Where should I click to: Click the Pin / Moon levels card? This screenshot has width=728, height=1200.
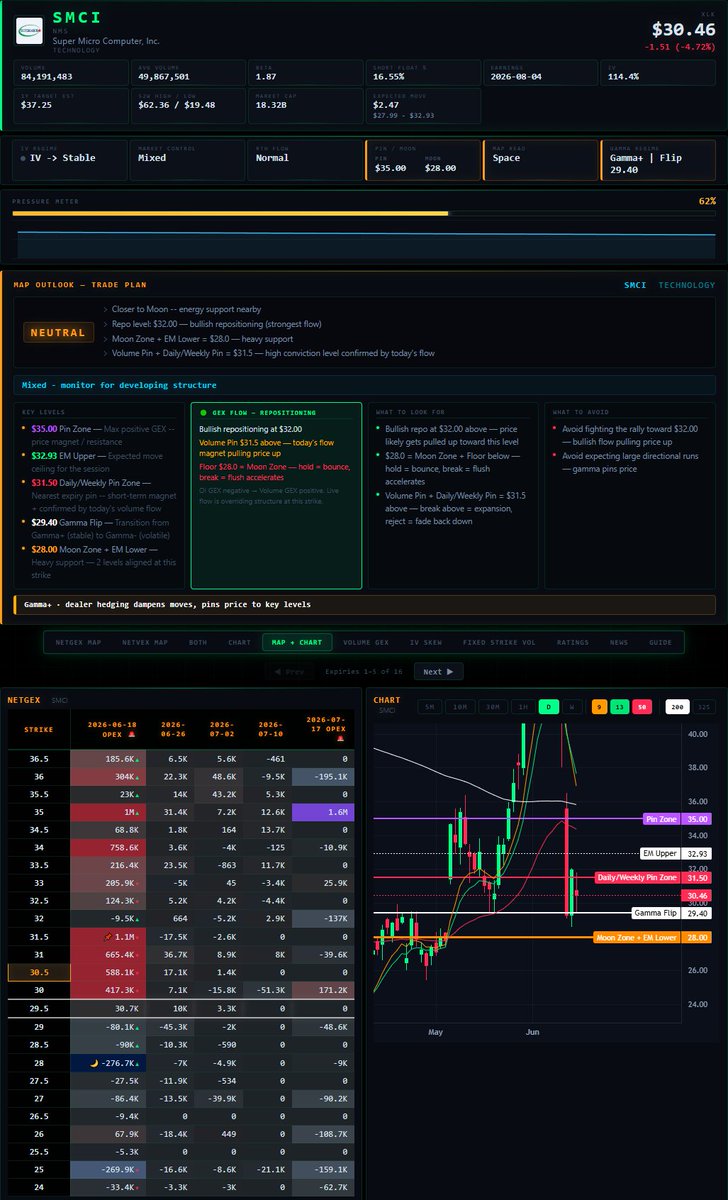[421, 160]
